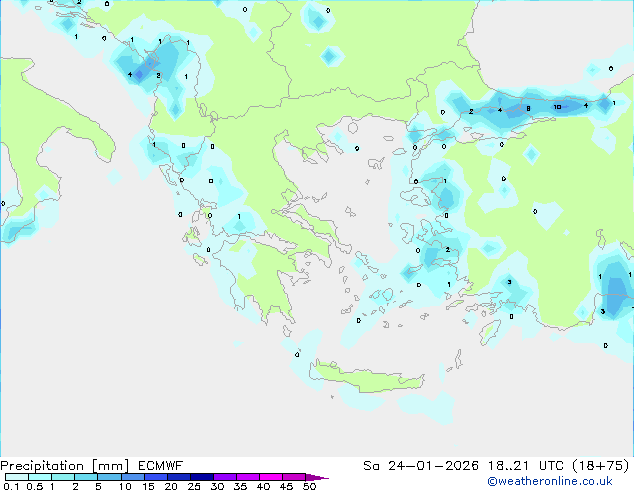Click the 20 mm legend tick label
Screen dimensions: 634x490
coord(171,487)
